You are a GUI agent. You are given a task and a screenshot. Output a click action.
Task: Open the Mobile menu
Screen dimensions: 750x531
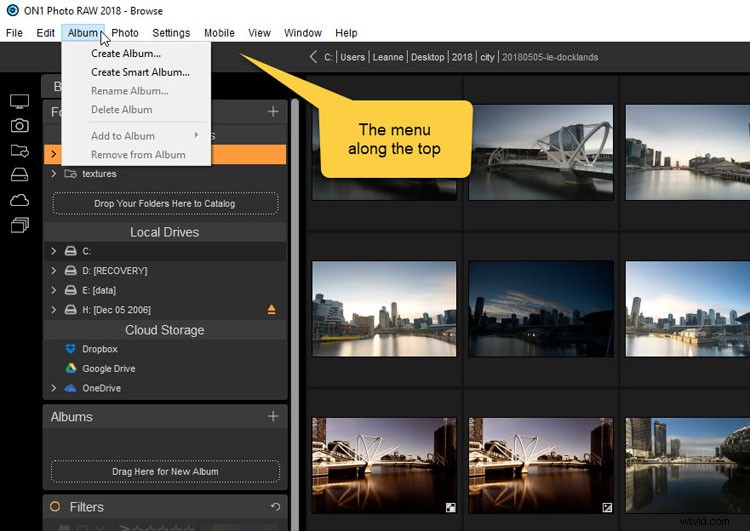(x=219, y=33)
